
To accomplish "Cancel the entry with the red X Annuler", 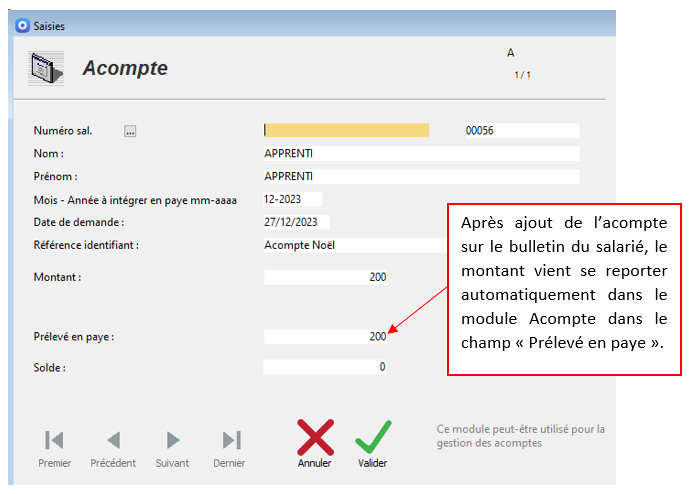I will click(315, 438).
